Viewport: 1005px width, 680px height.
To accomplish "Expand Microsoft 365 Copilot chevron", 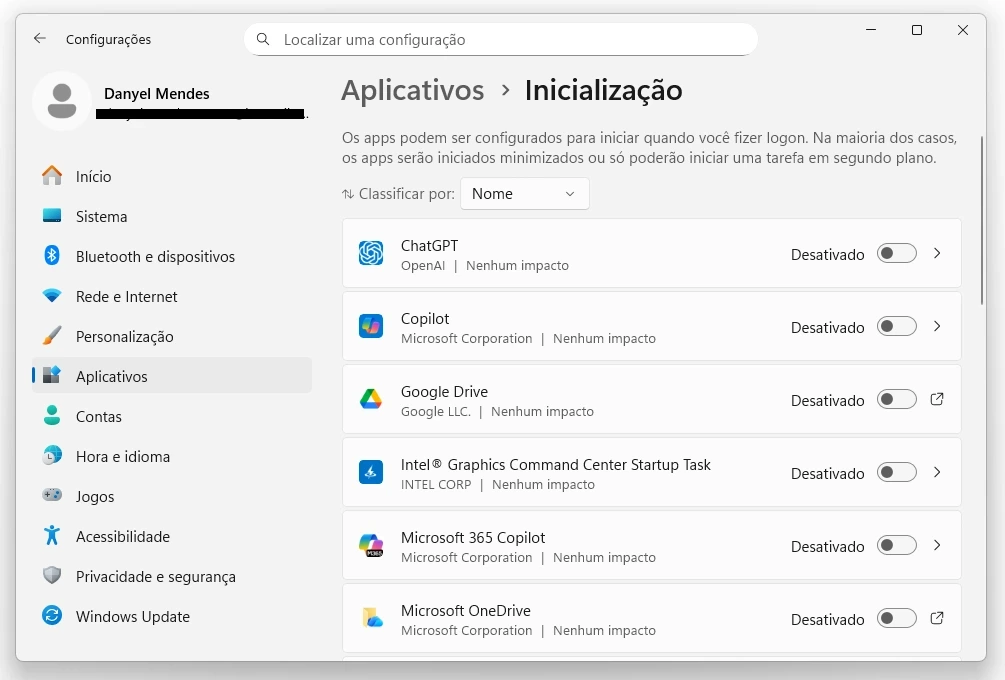I will tap(937, 545).
